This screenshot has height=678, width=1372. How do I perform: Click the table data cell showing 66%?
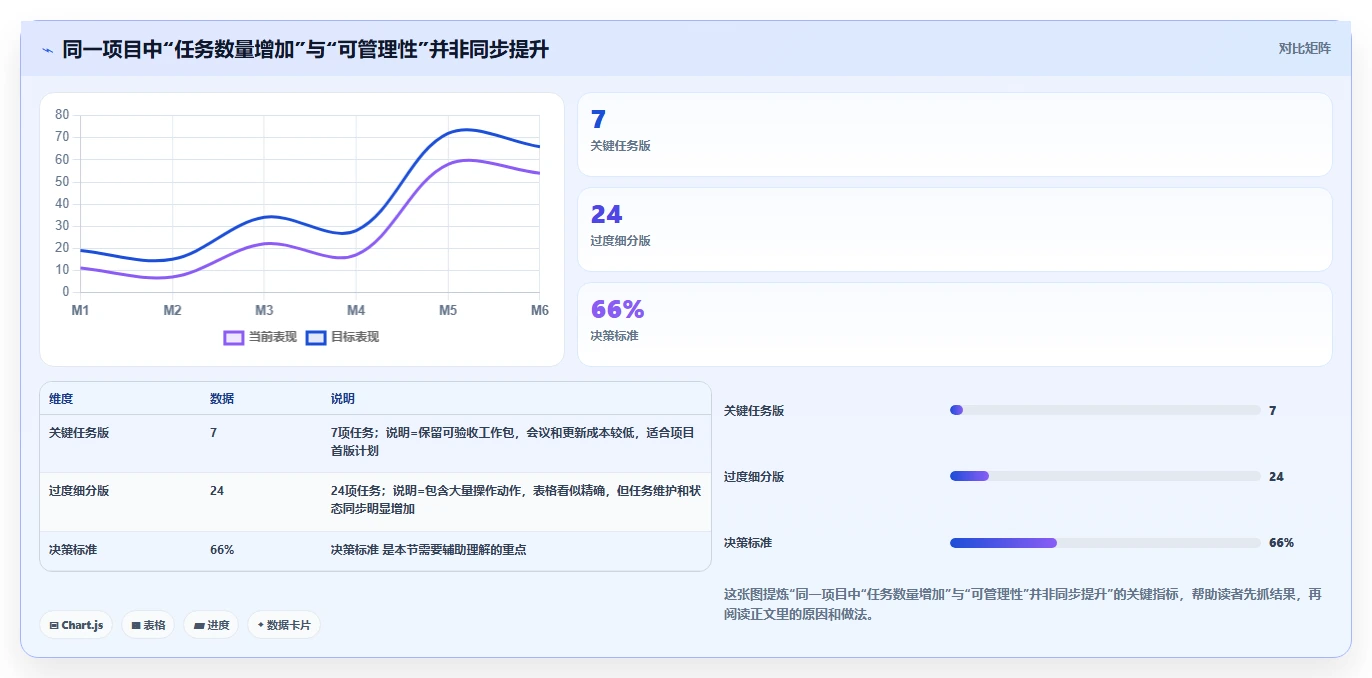pyautogui.click(x=222, y=550)
